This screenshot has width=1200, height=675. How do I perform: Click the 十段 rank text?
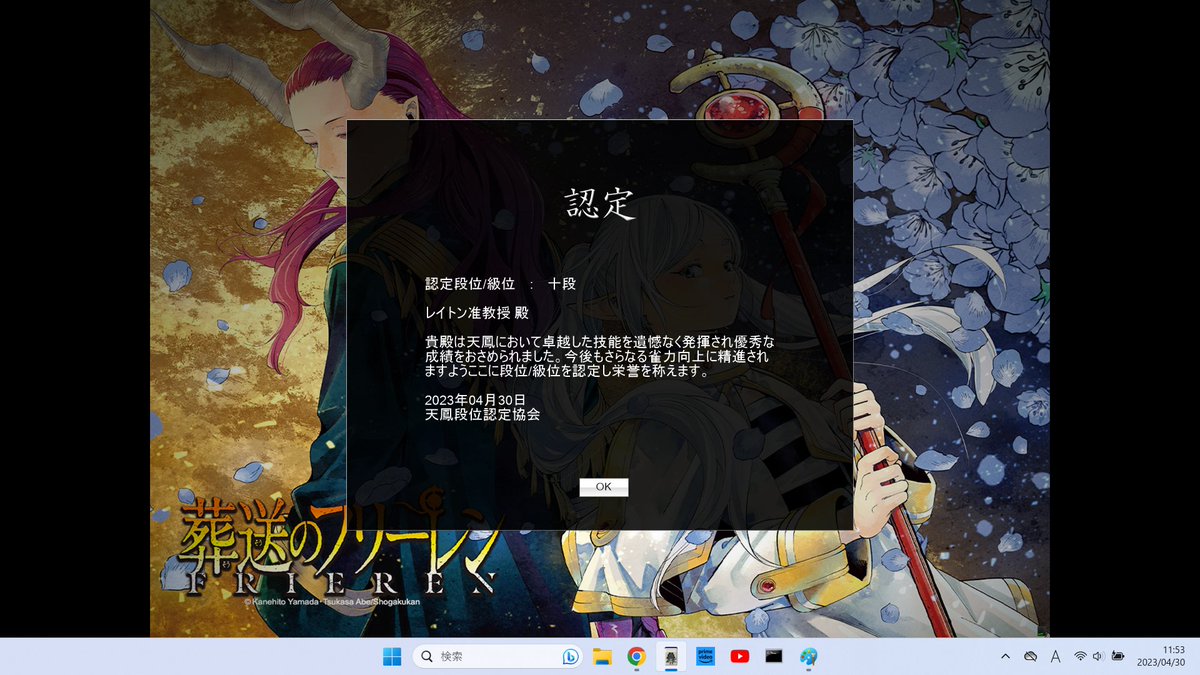[x=562, y=284]
